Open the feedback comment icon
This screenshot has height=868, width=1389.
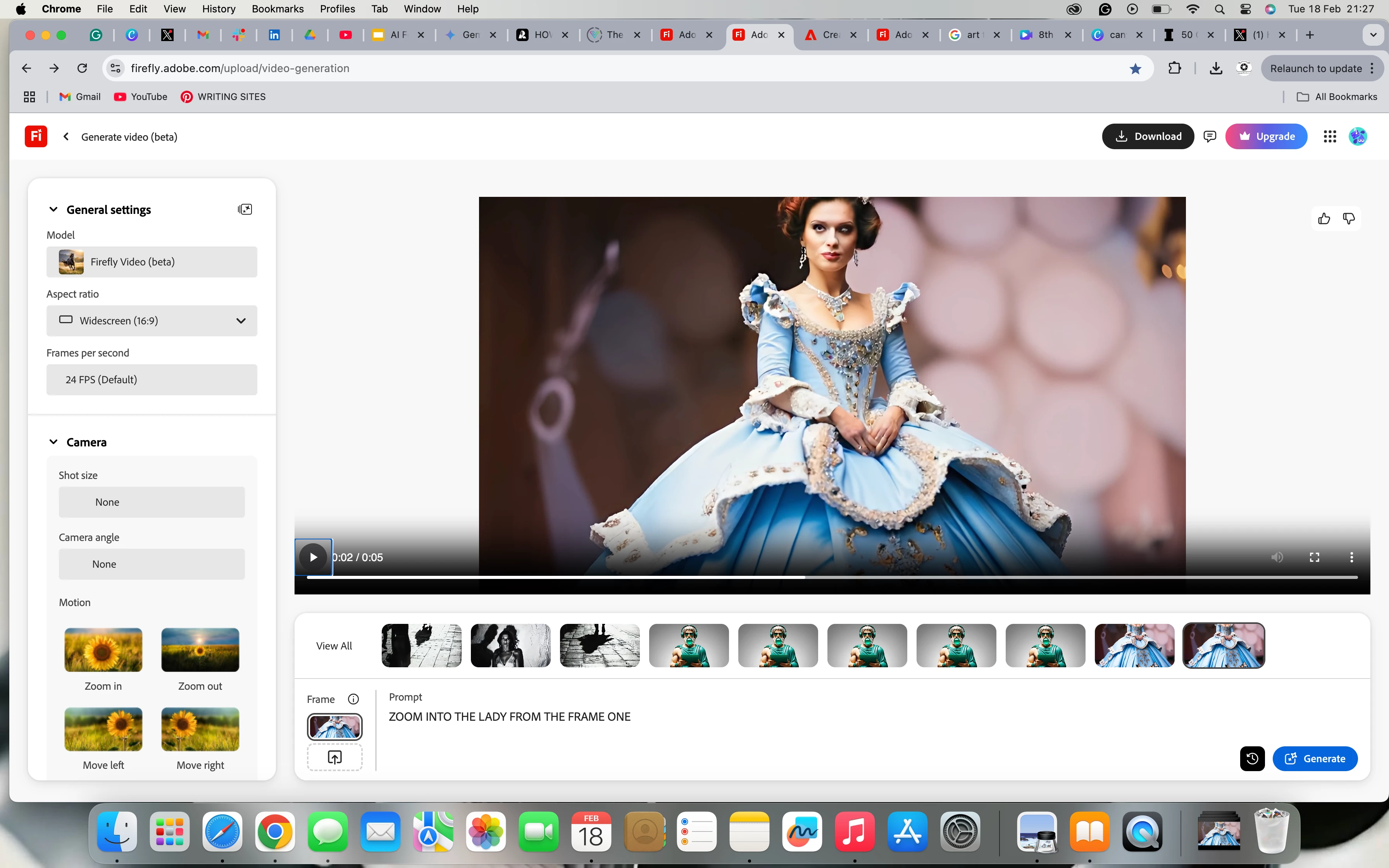1210,137
